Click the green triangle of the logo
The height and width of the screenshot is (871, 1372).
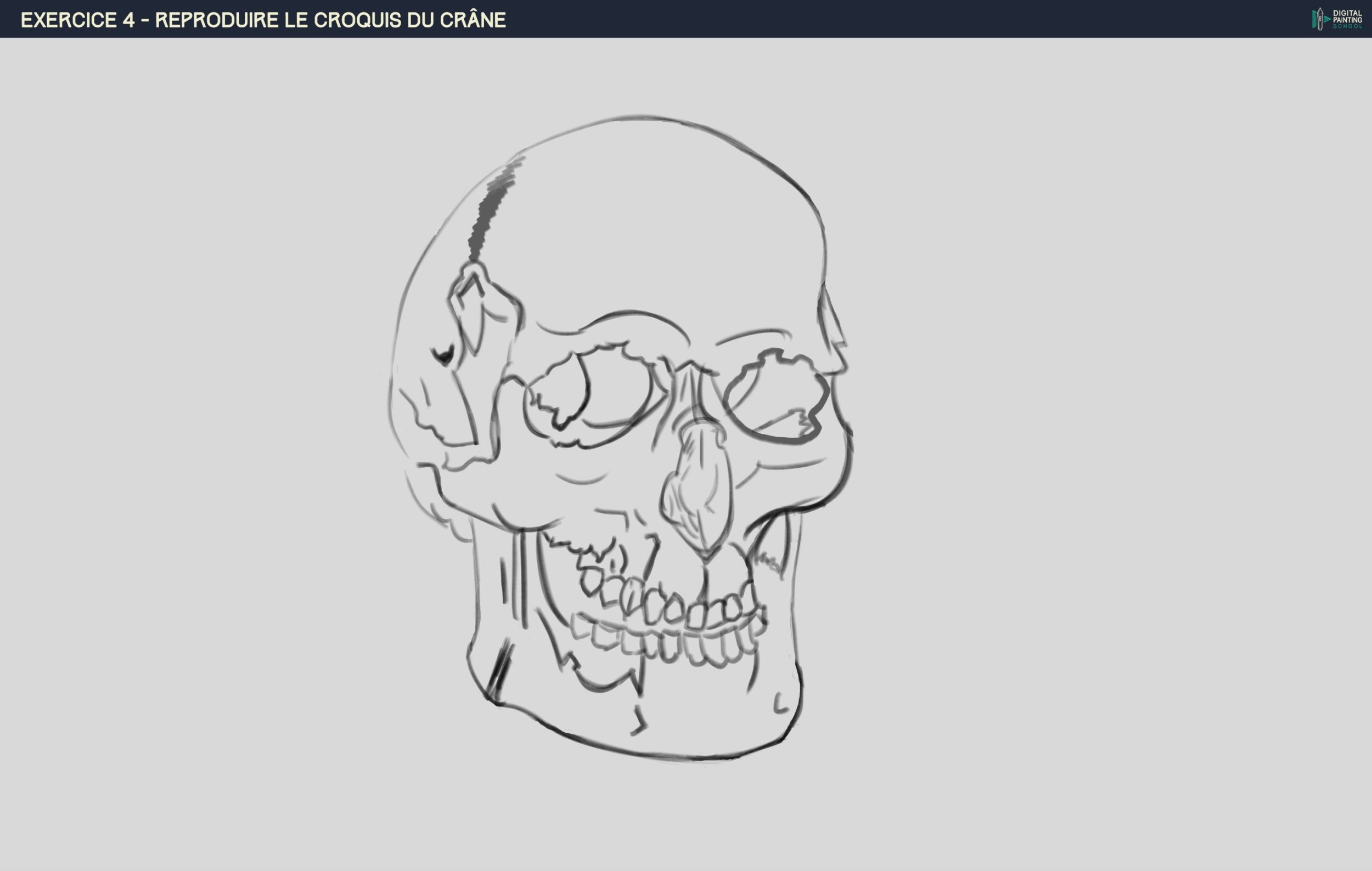(1328, 19)
